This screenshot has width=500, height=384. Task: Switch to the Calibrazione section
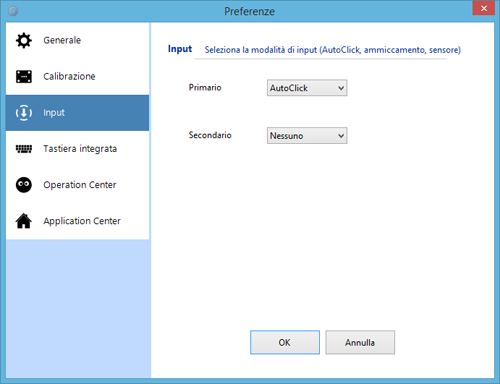tap(77, 76)
